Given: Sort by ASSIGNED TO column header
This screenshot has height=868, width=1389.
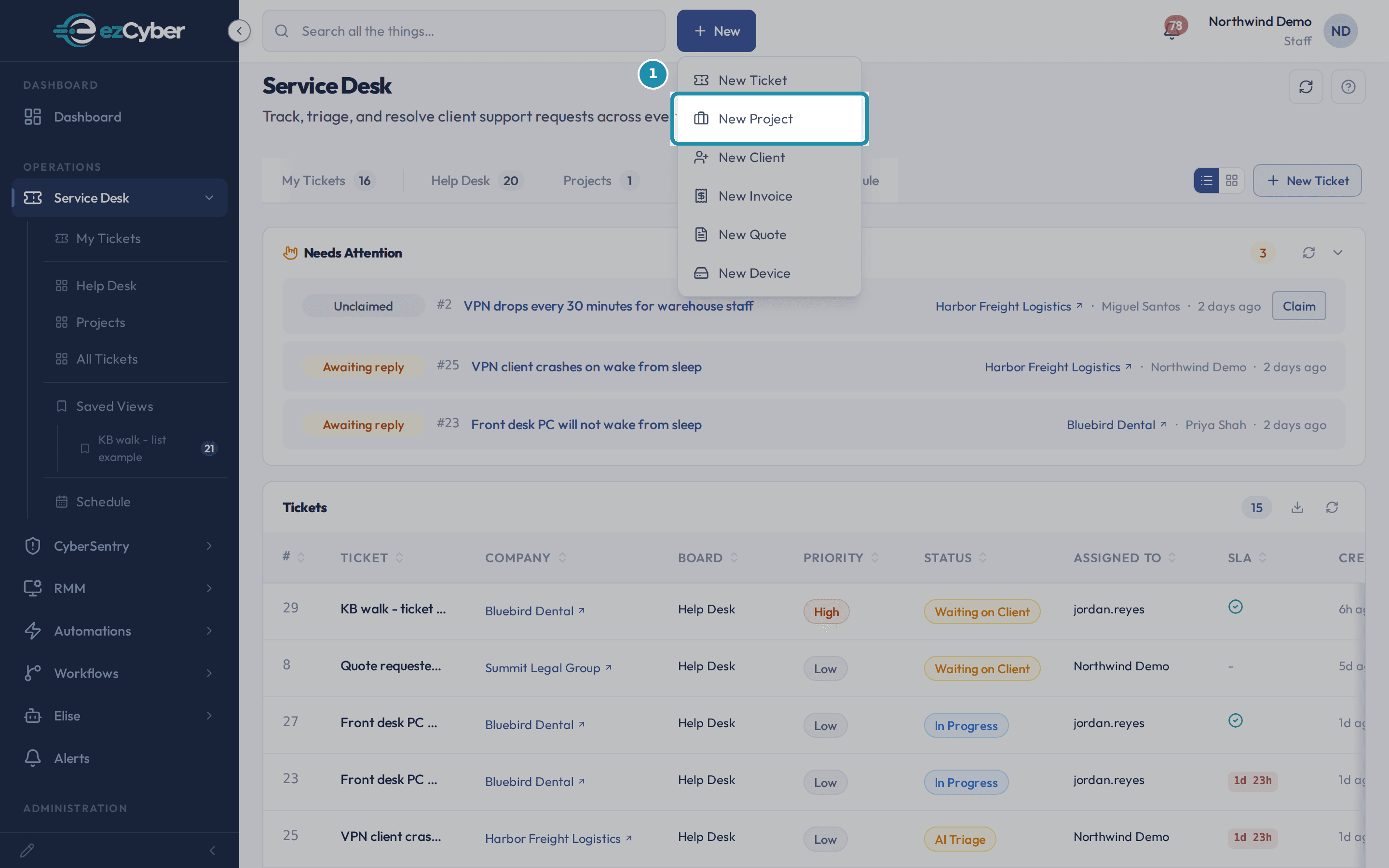Looking at the screenshot, I should [x=1124, y=557].
